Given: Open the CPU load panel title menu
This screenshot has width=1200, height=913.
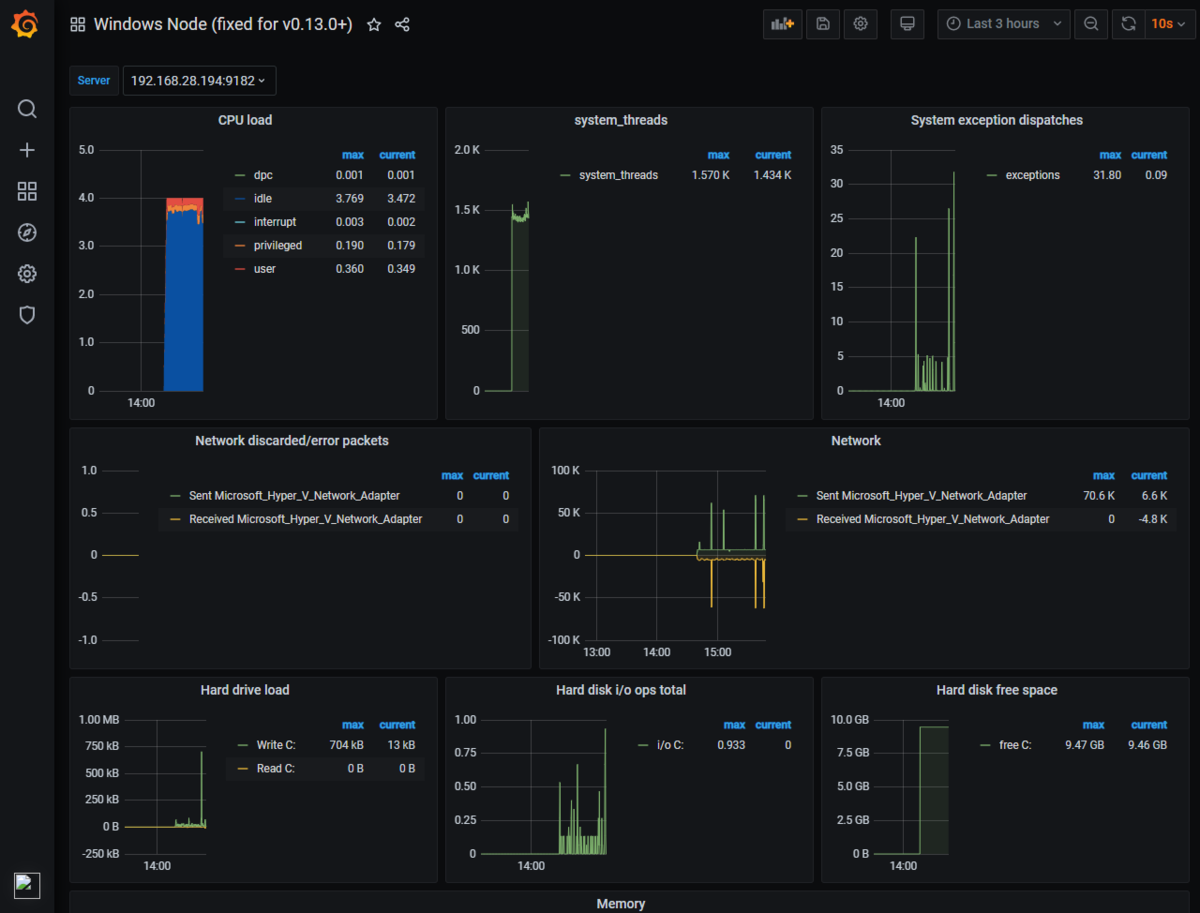Looking at the screenshot, I should point(245,120).
